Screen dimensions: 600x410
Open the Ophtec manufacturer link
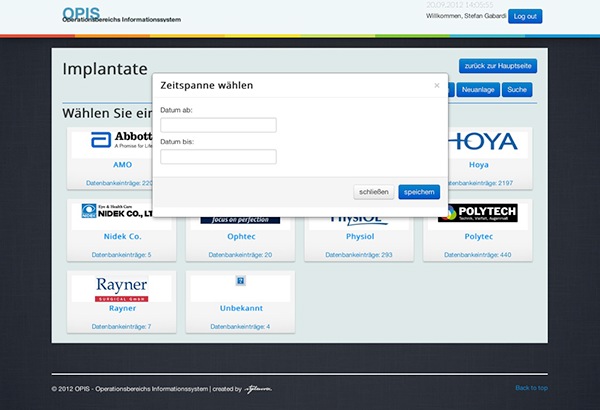tap(241, 237)
